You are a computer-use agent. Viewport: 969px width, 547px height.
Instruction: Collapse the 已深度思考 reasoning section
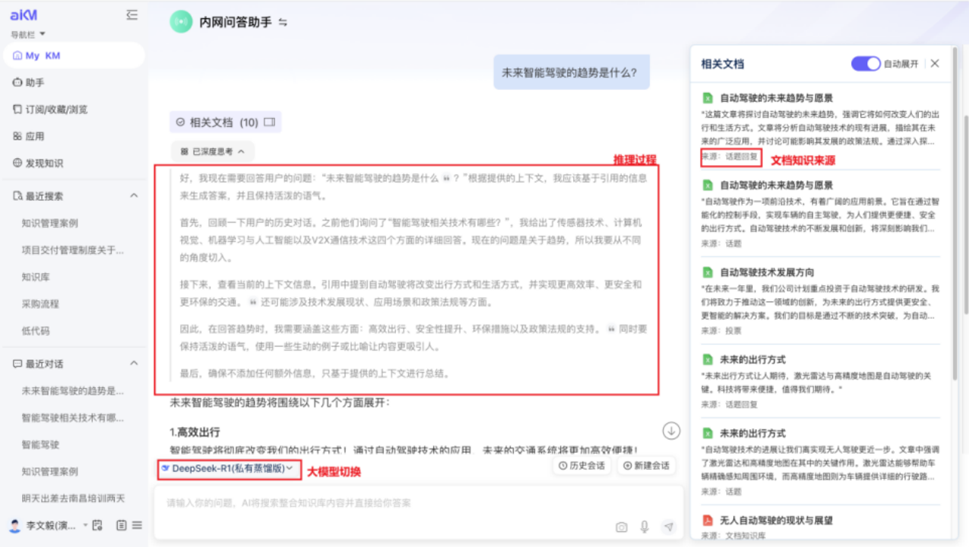pyautogui.click(x=212, y=152)
